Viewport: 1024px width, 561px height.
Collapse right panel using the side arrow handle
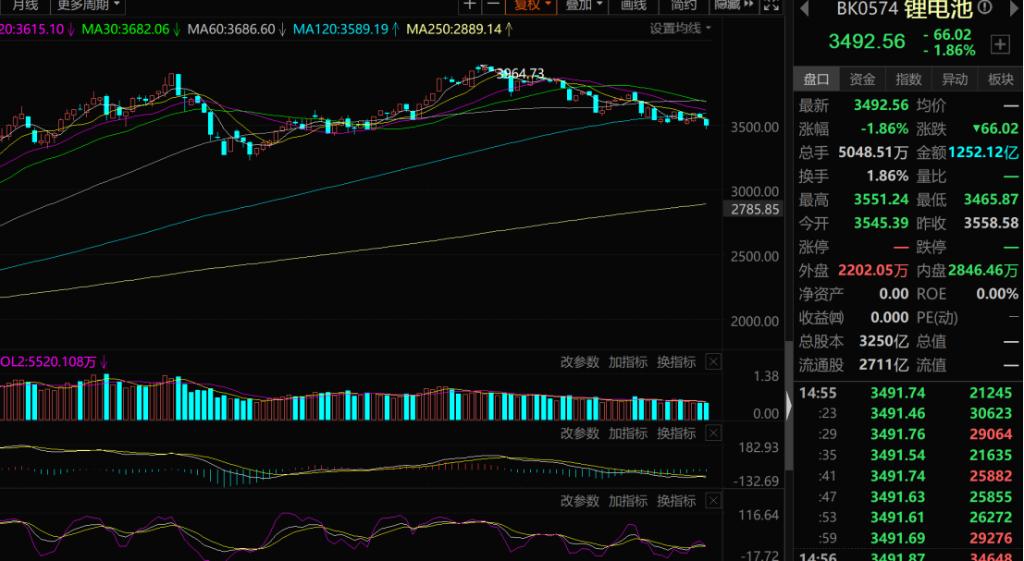coord(789,405)
